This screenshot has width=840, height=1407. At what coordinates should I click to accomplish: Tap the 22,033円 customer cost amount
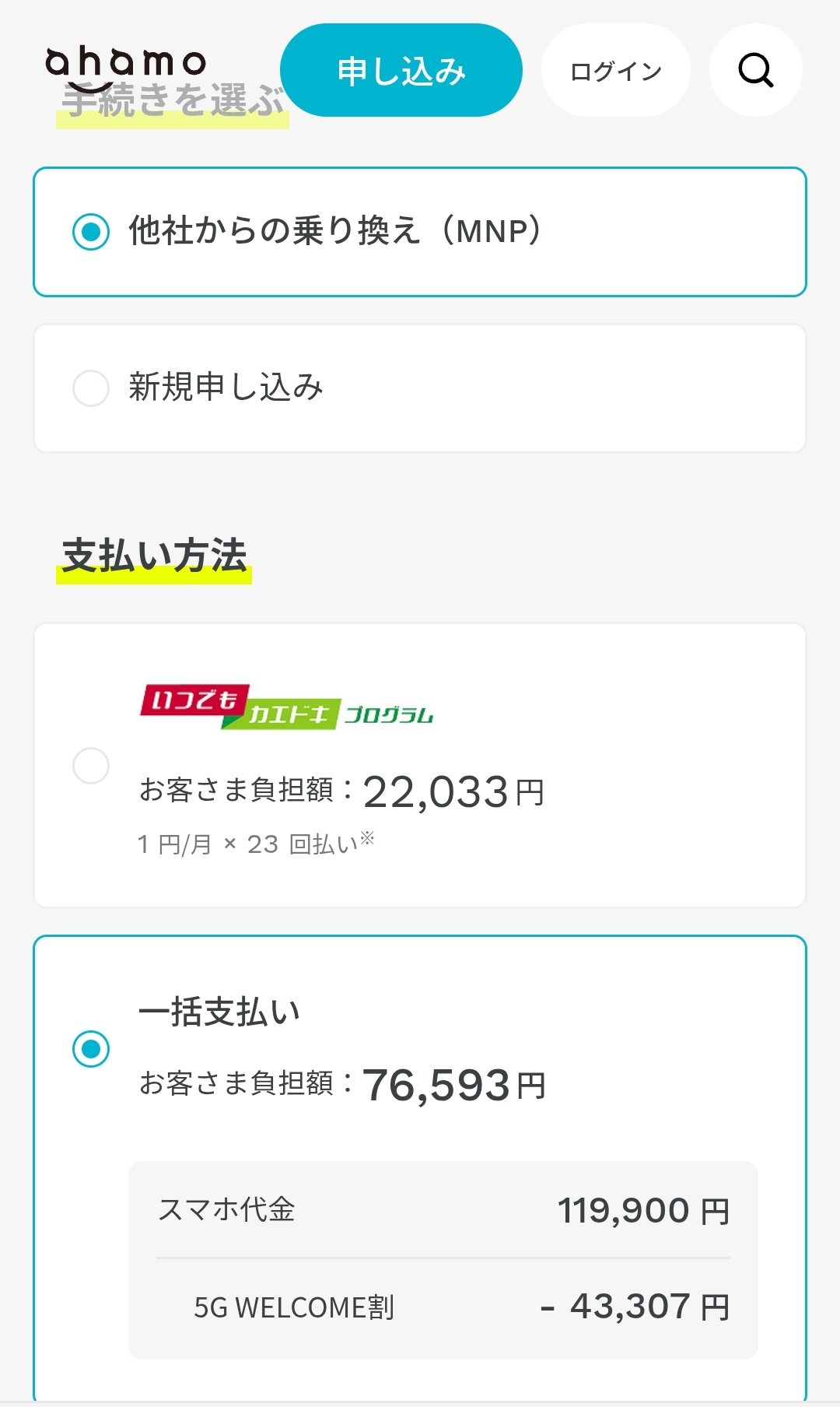click(453, 792)
